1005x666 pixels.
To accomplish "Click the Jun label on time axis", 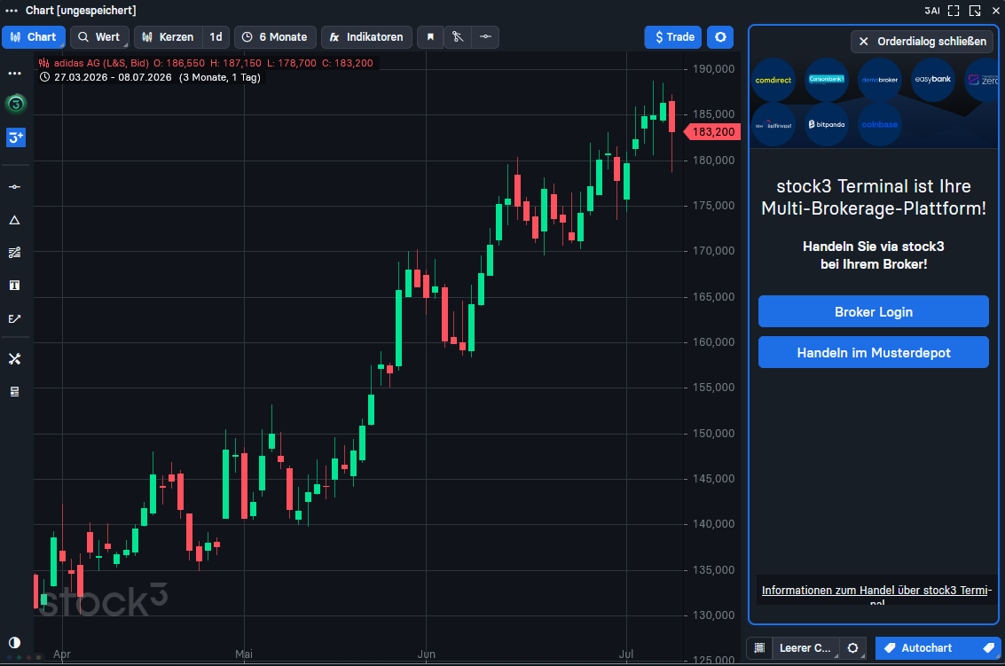I will click(426, 654).
